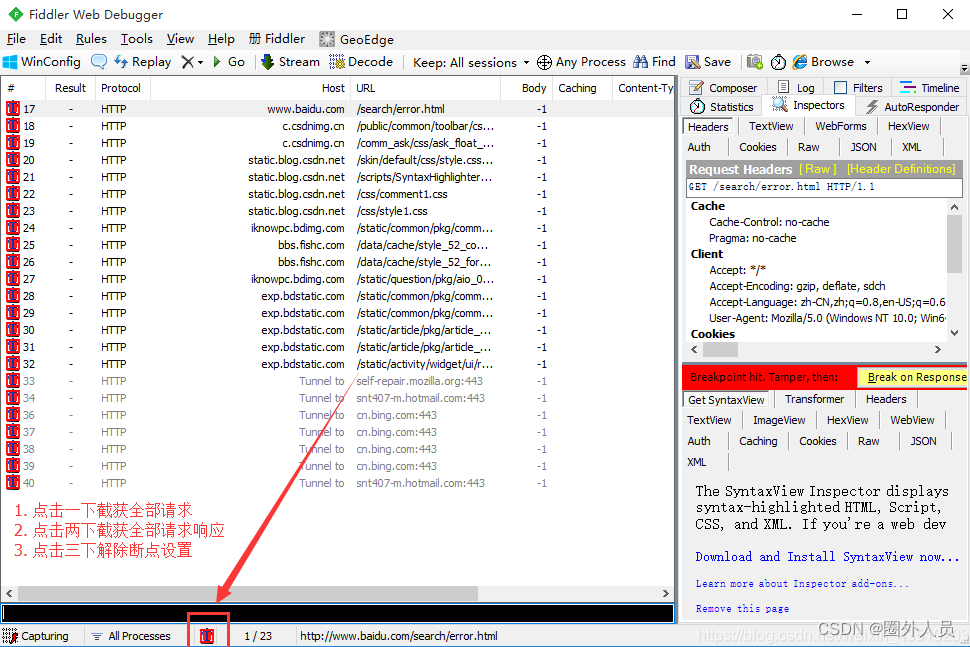Toggle Stream mode in toolbar
Image resolution: width=970 pixels, height=647 pixels.
click(x=290, y=62)
